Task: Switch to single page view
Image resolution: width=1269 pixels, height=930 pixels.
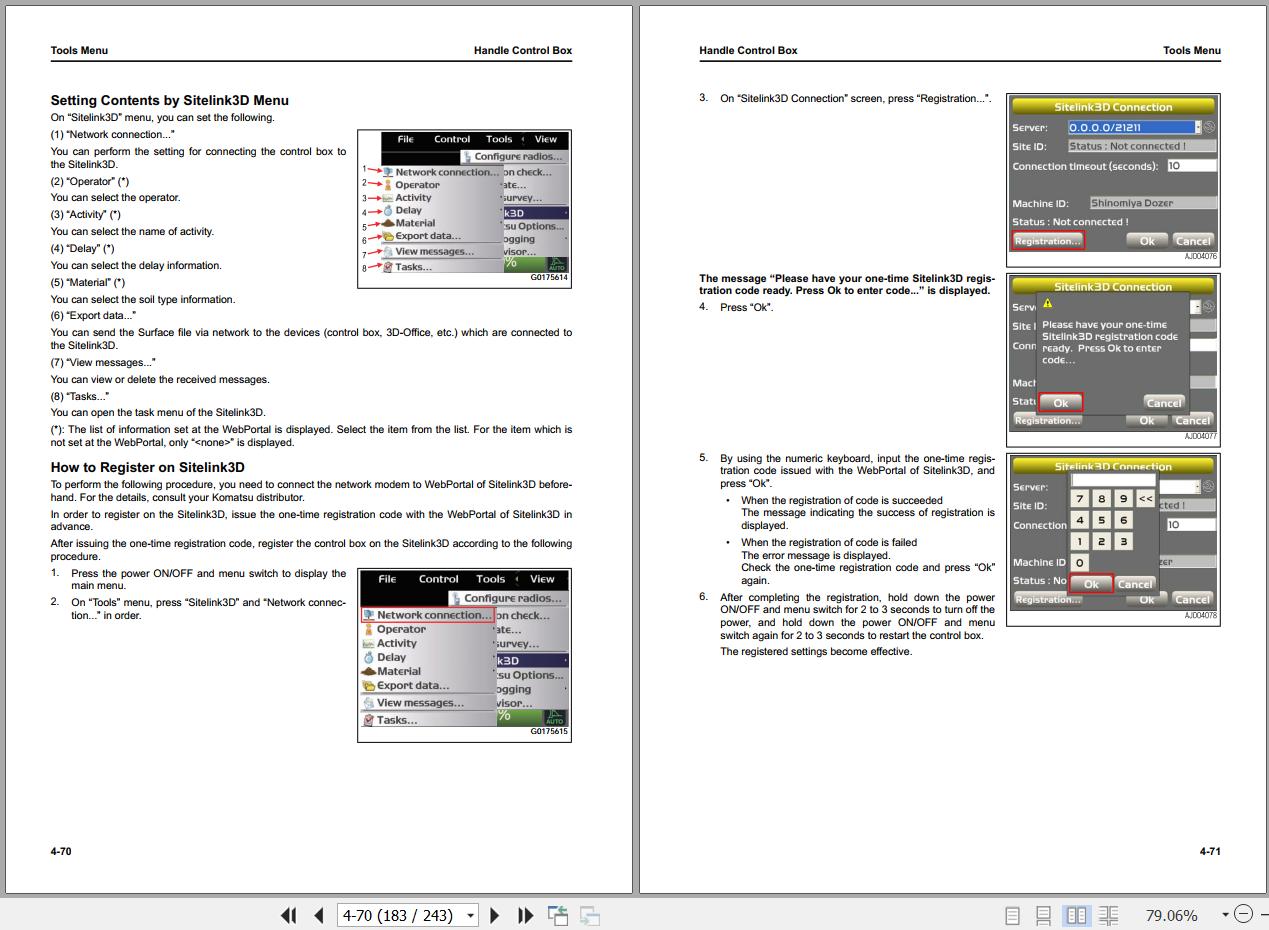Action: [x=1012, y=915]
